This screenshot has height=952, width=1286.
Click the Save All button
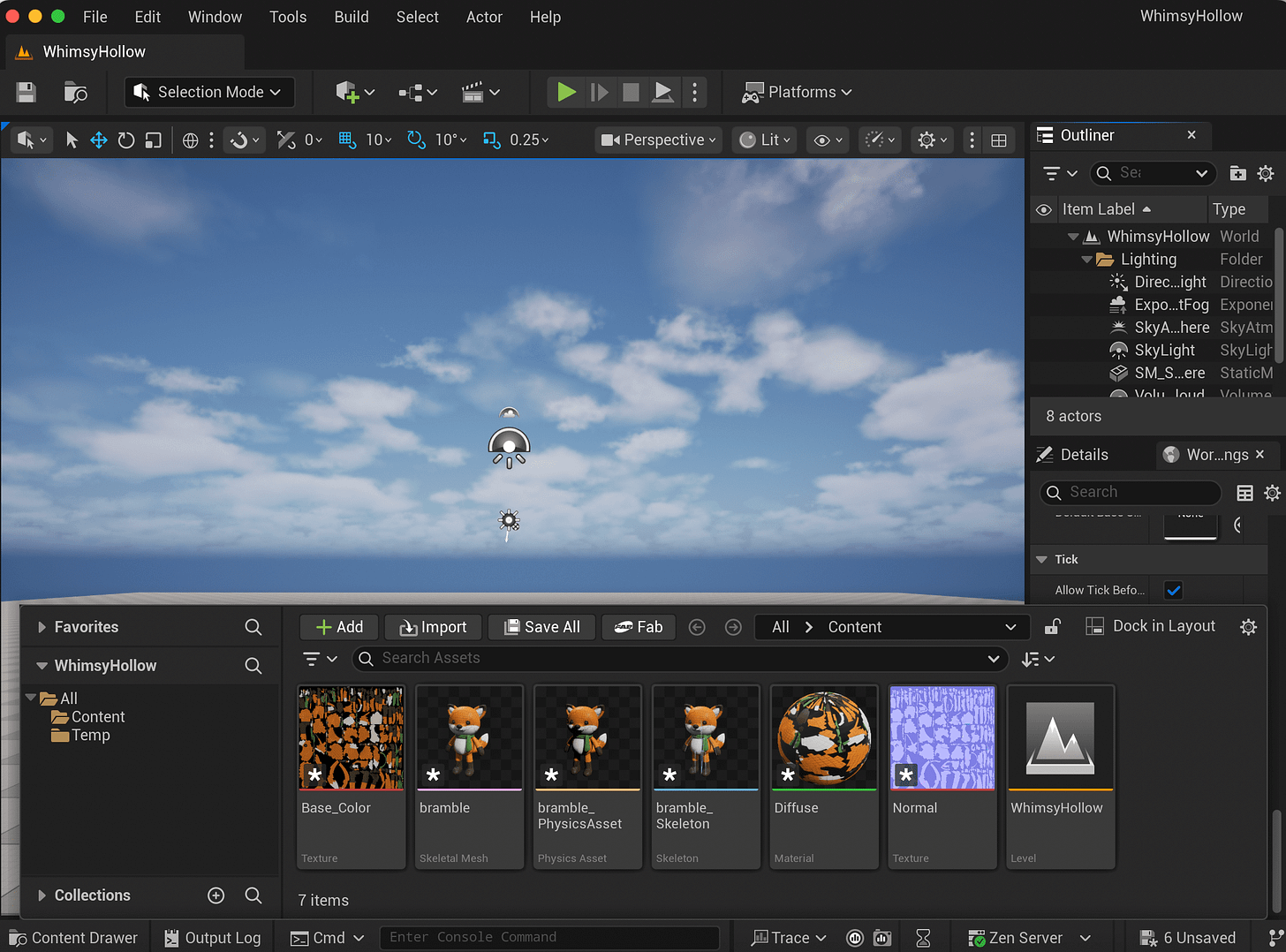tap(541, 627)
